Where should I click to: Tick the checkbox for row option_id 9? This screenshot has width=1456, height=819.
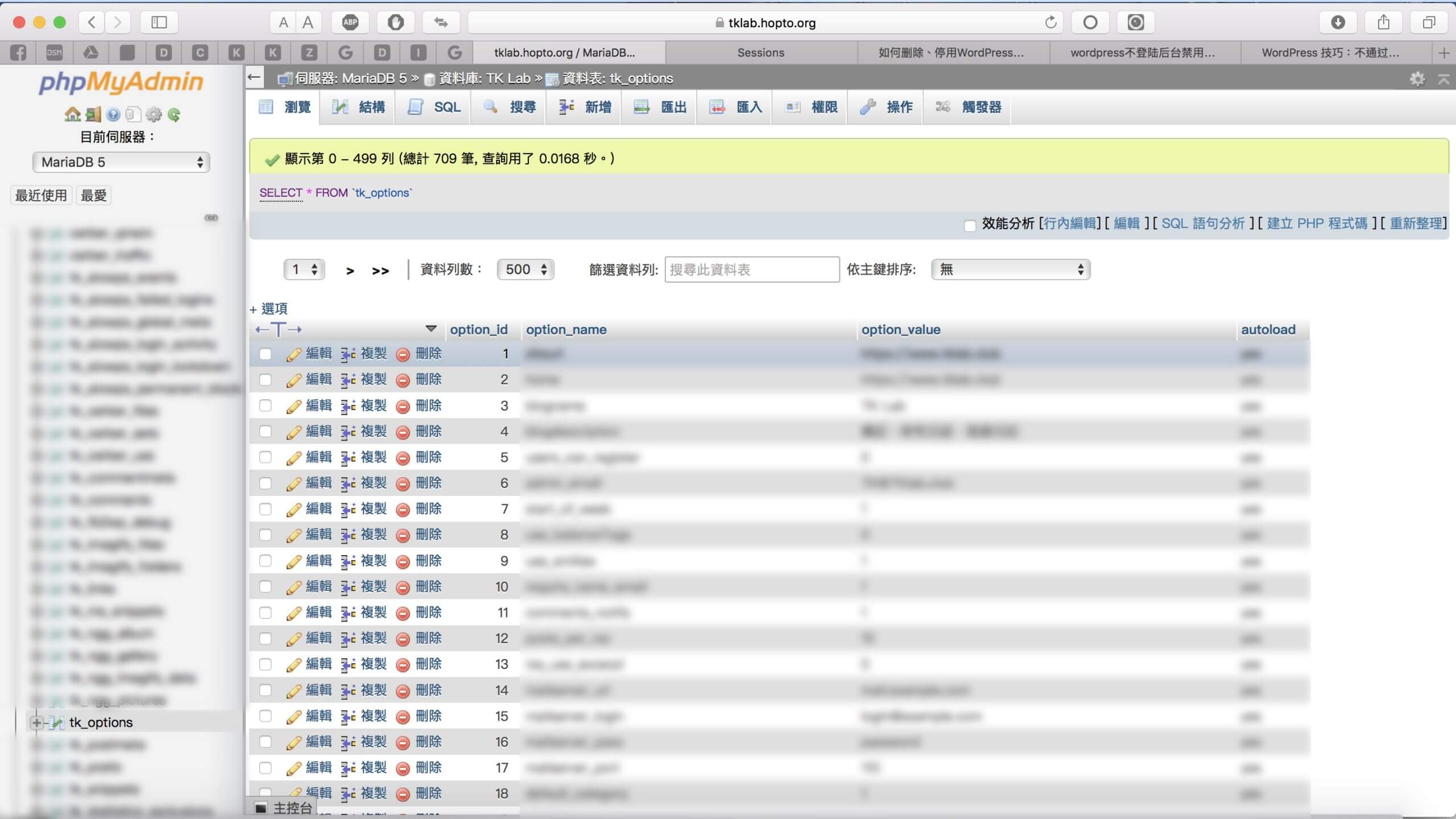(x=265, y=560)
